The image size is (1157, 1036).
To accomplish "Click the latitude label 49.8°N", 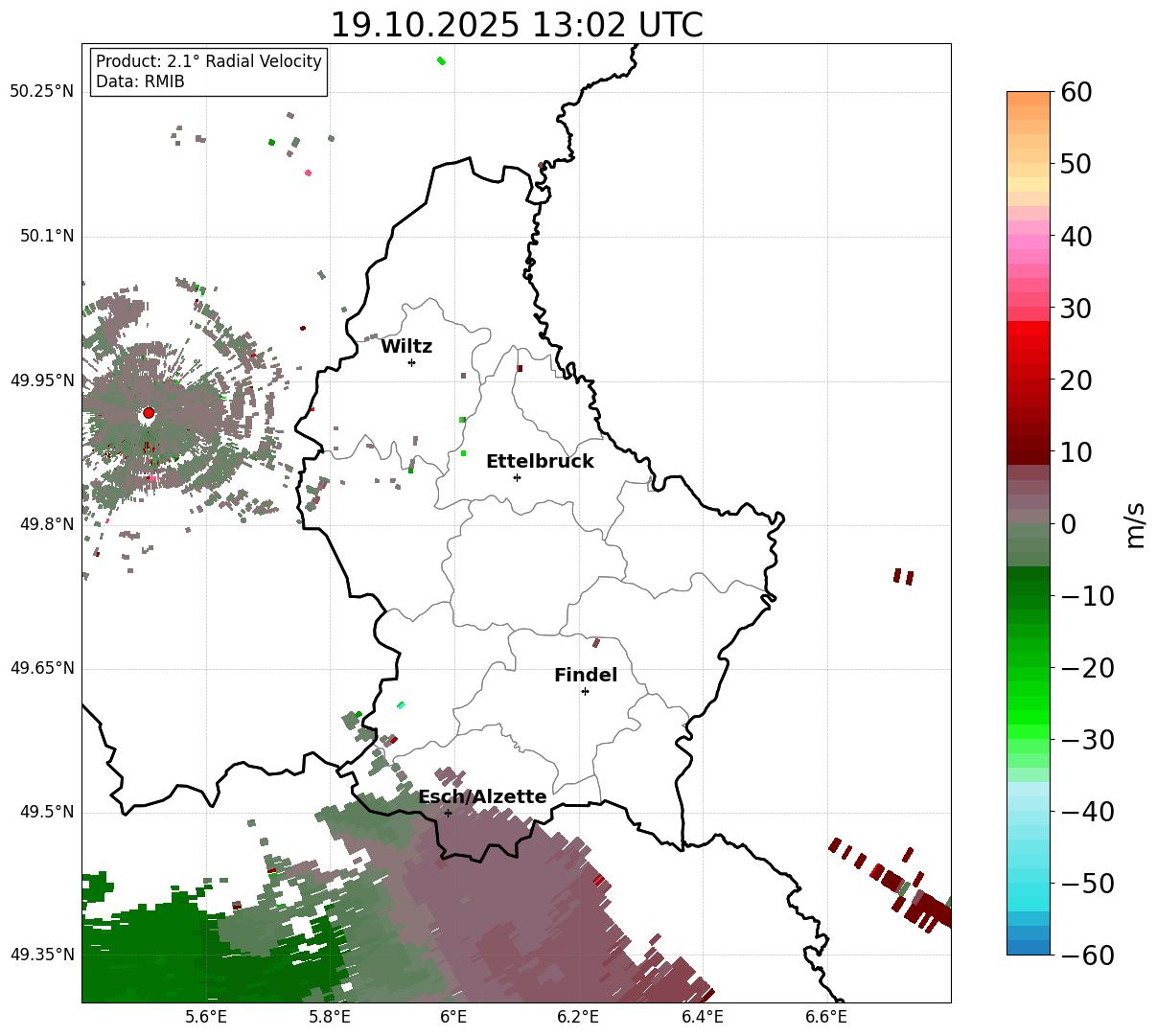I will coord(47,524).
